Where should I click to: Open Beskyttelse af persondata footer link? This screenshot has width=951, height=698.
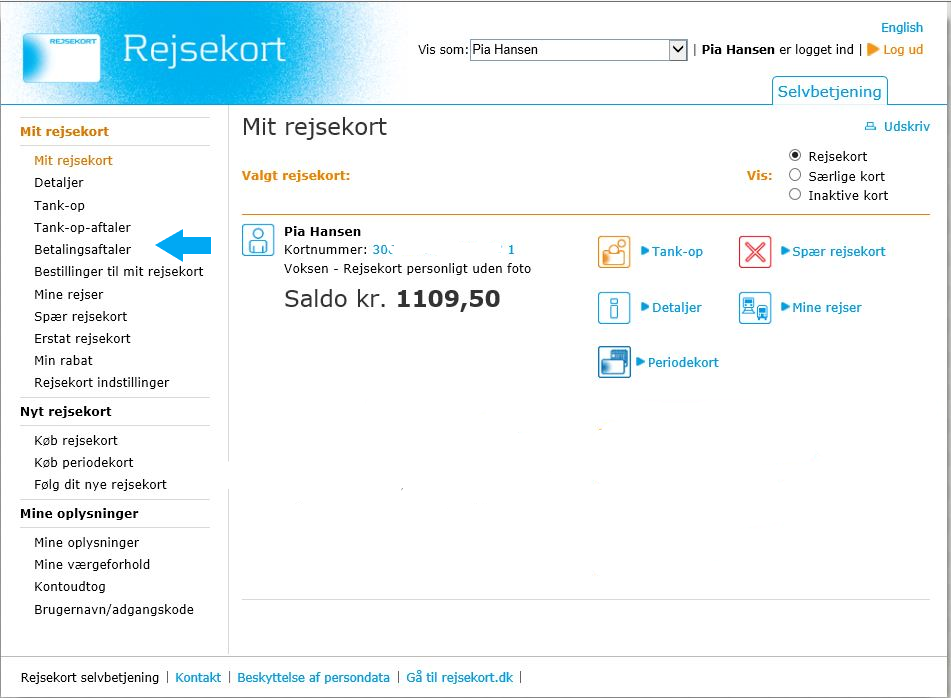click(313, 677)
